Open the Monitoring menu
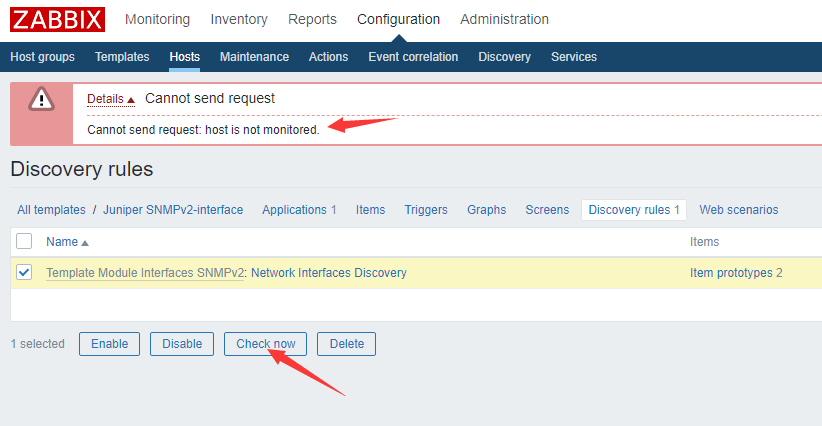This screenshot has width=822, height=426. 157,19
